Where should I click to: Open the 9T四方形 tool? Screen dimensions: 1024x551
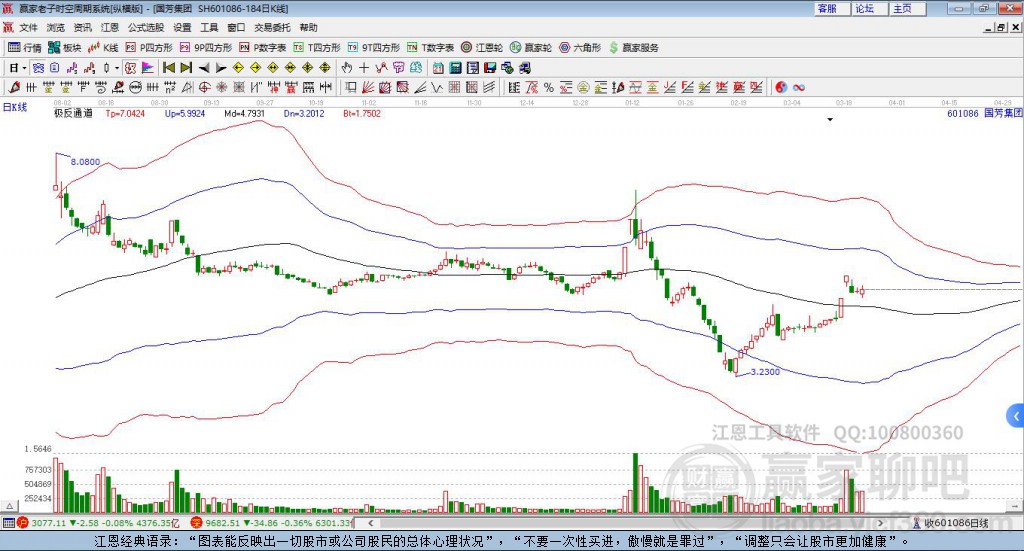(x=374, y=48)
